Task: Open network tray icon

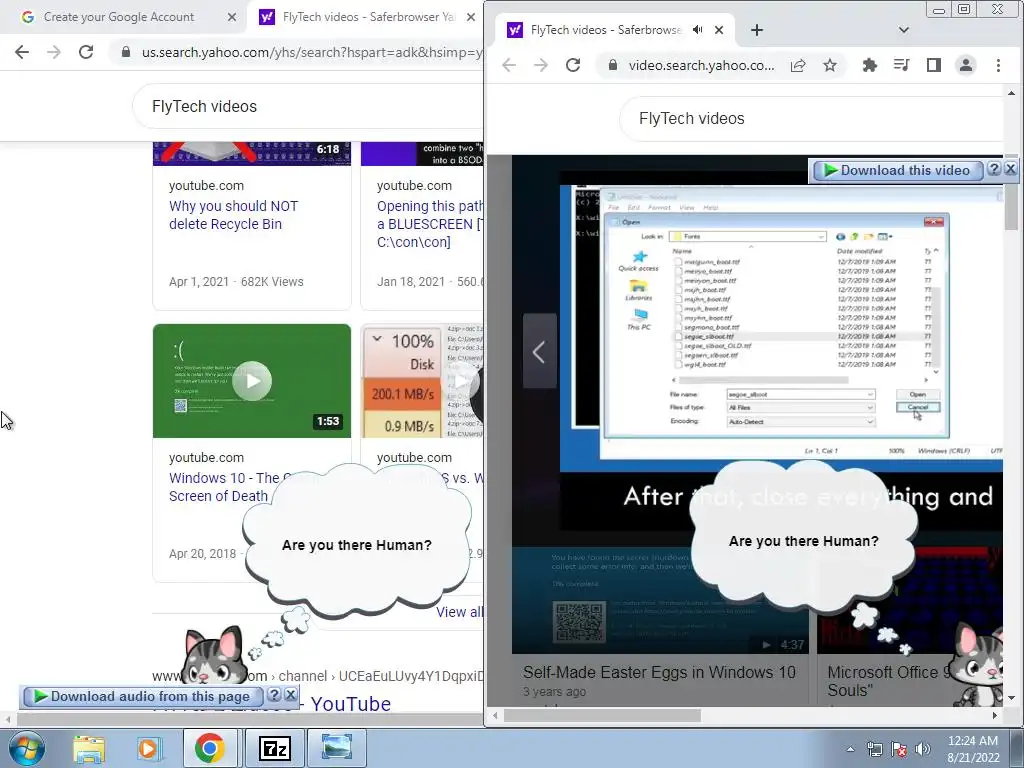Action: pos(874,749)
